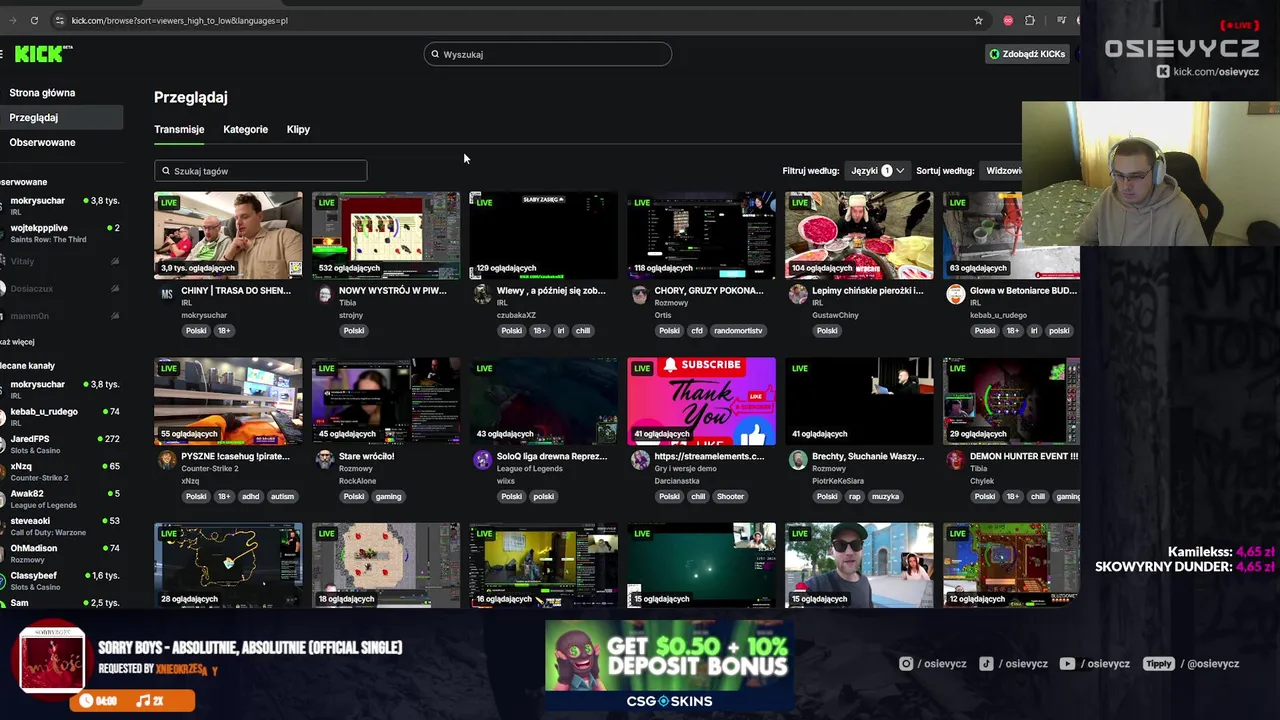The height and width of the screenshot is (720, 1280).
Task: Click the Tibia category under strojny's stream
Action: click(347, 303)
